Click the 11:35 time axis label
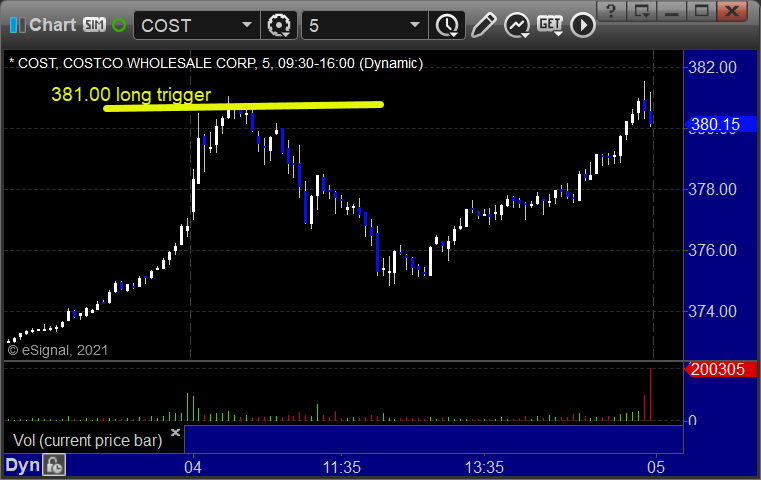761x480 pixels. [342, 467]
